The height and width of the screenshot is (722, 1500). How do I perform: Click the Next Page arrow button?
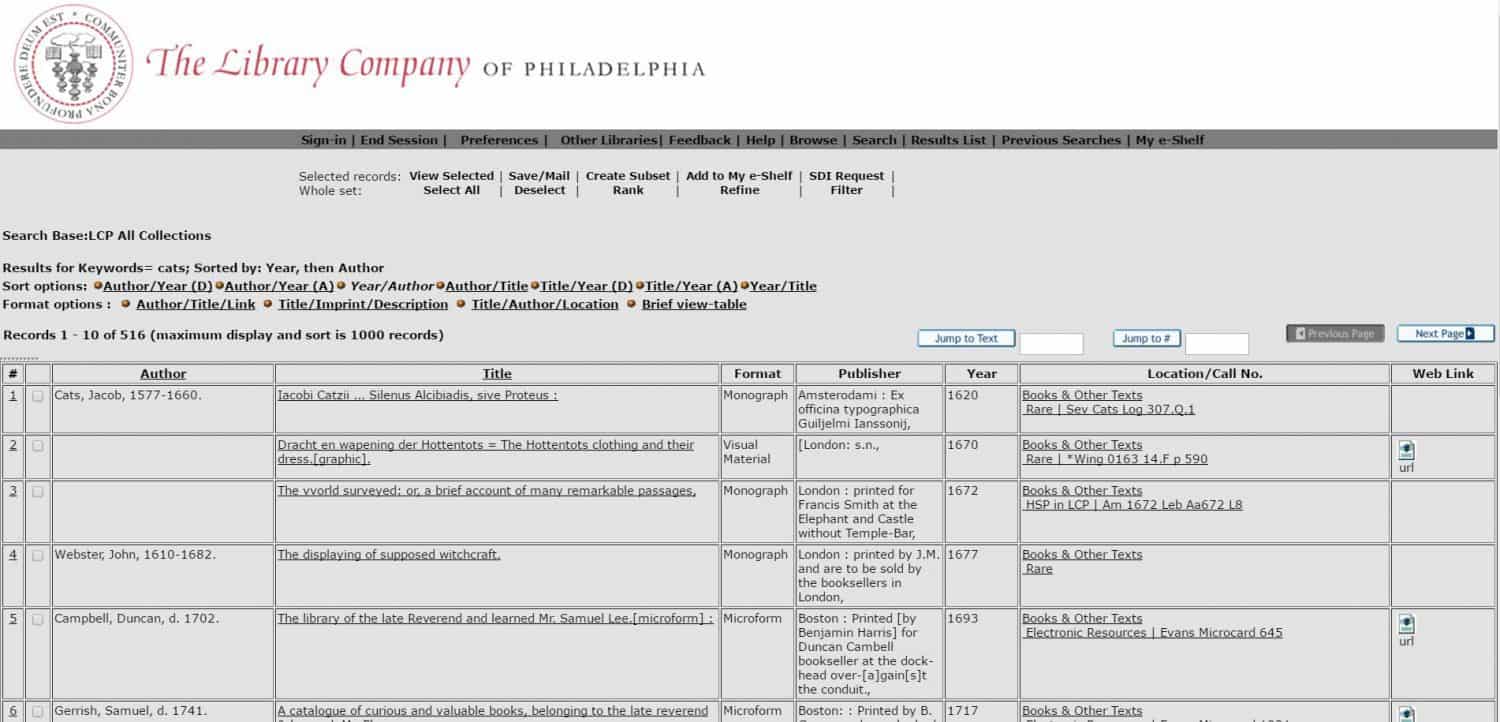tap(1444, 334)
